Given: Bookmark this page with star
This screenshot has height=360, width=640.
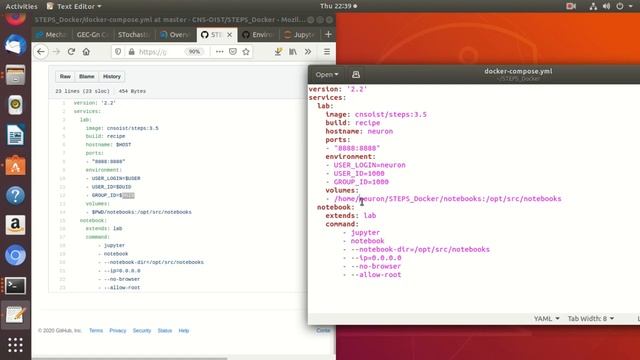Looking at the screenshot, I should tap(246, 52).
